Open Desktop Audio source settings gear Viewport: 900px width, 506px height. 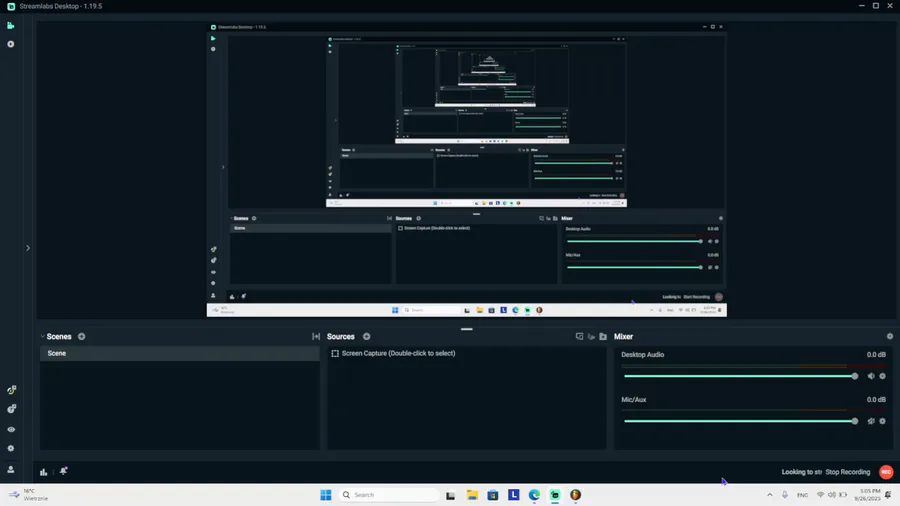pos(883,376)
